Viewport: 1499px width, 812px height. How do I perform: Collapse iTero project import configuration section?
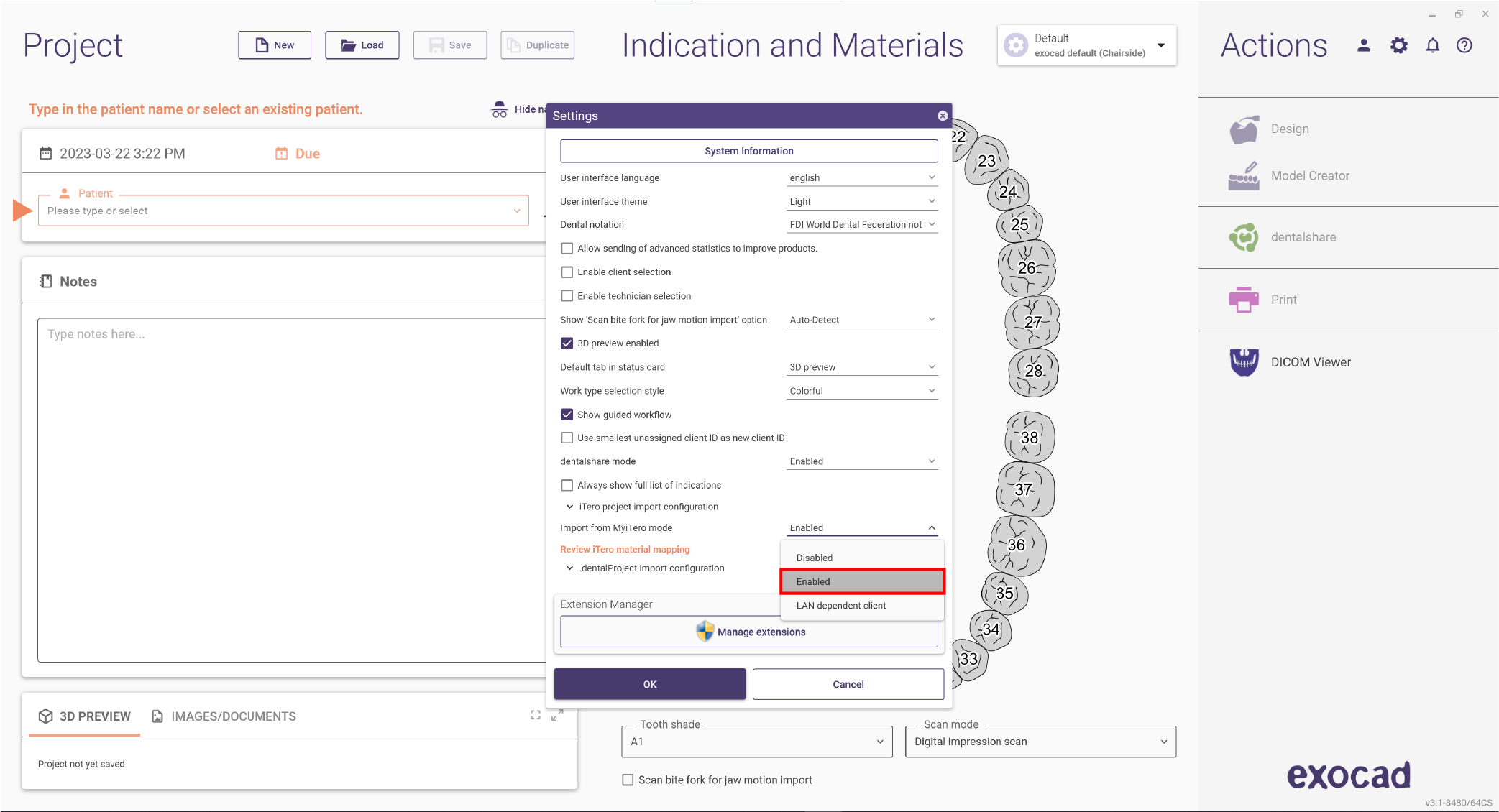pyautogui.click(x=569, y=507)
